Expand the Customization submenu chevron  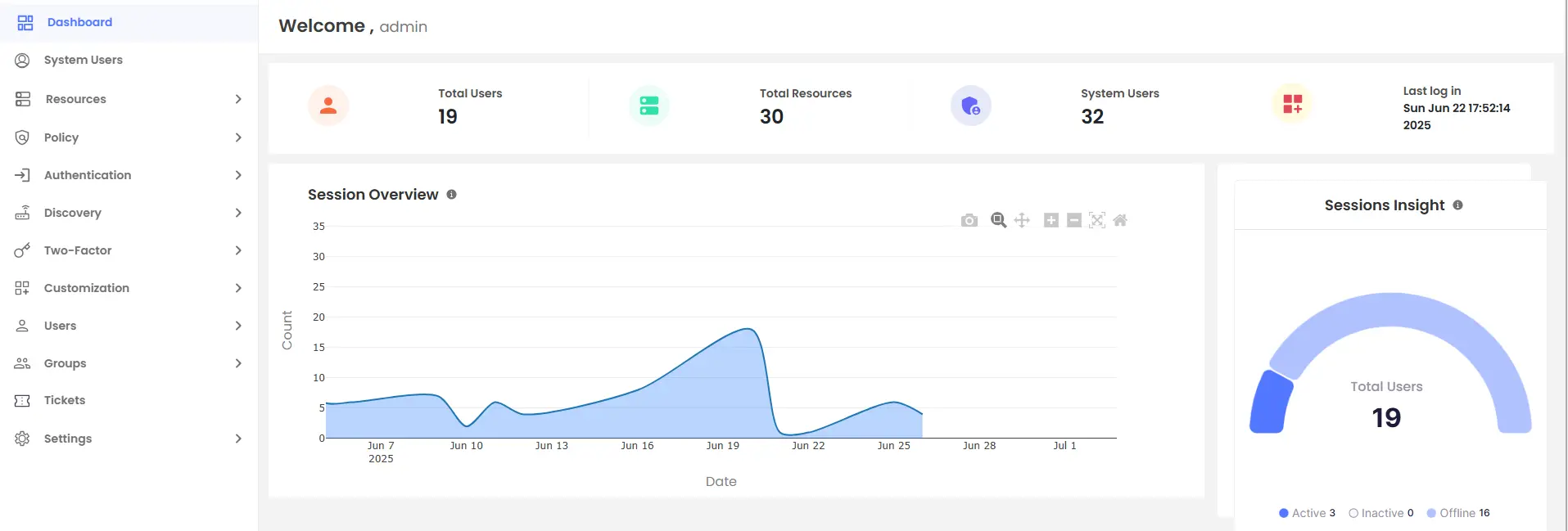pos(238,287)
